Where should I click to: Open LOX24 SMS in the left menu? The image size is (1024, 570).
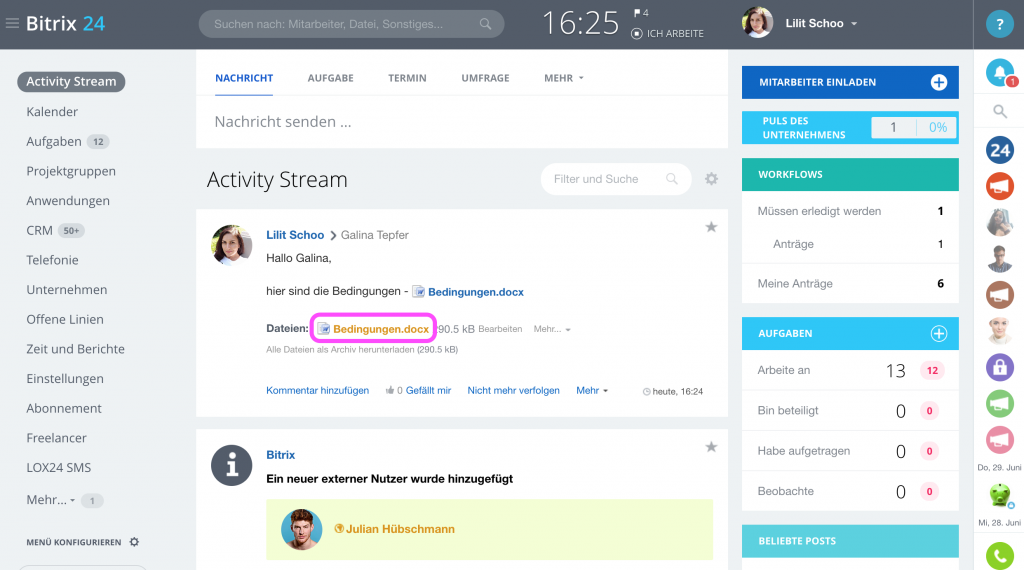click(x=58, y=467)
